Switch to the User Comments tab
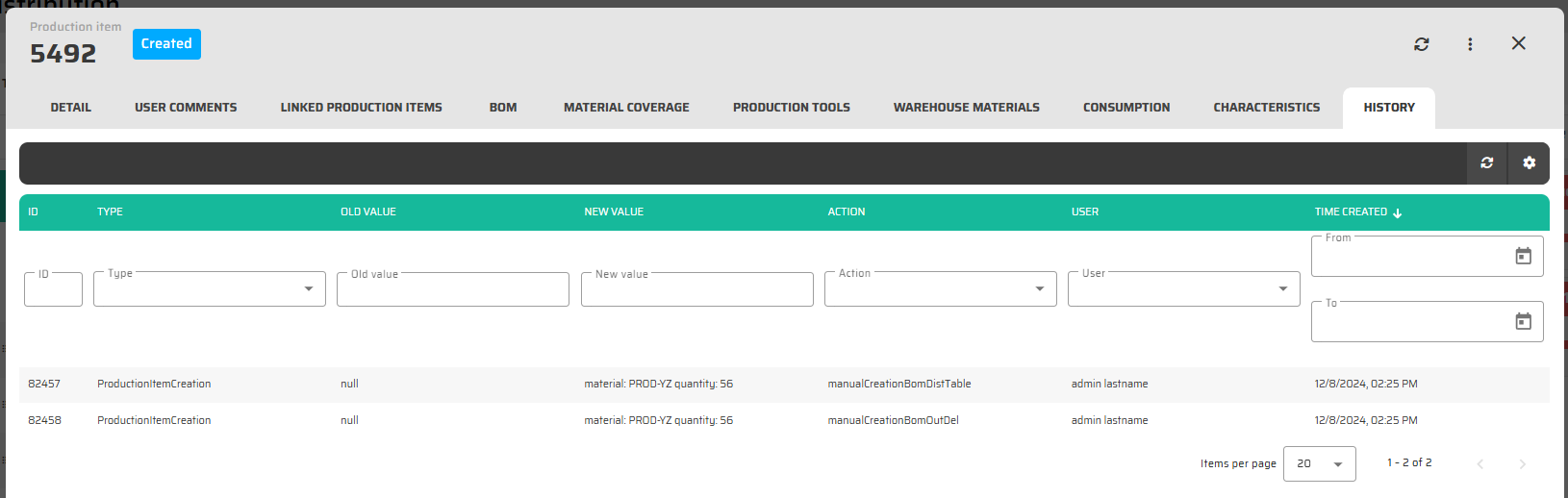 click(186, 108)
